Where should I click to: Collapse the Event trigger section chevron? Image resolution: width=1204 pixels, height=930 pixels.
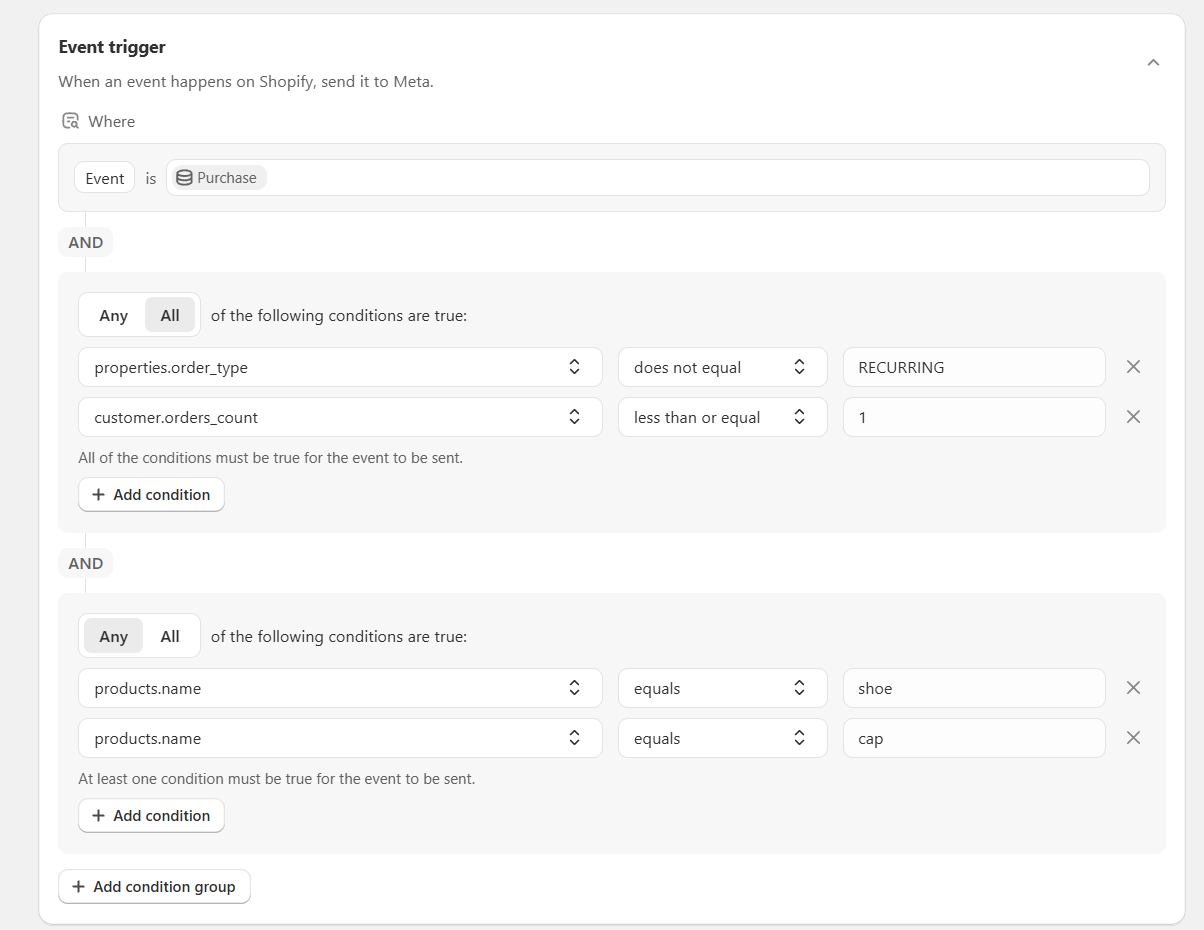point(1153,62)
